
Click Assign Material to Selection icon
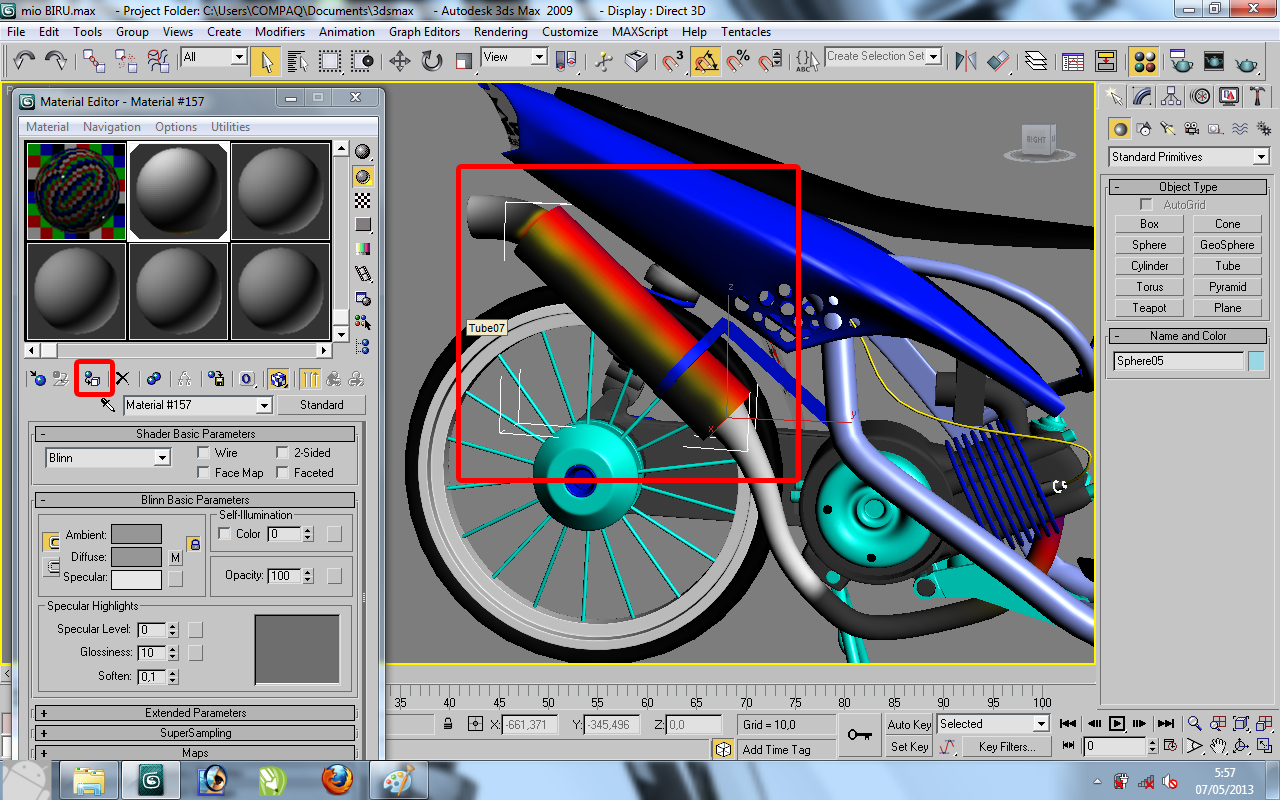pos(94,379)
